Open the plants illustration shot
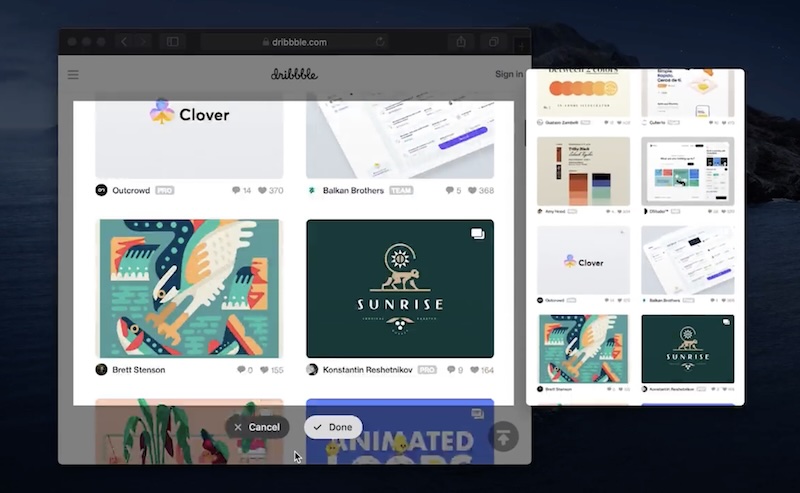This screenshot has height=493, width=800. click(x=189, y=432)
